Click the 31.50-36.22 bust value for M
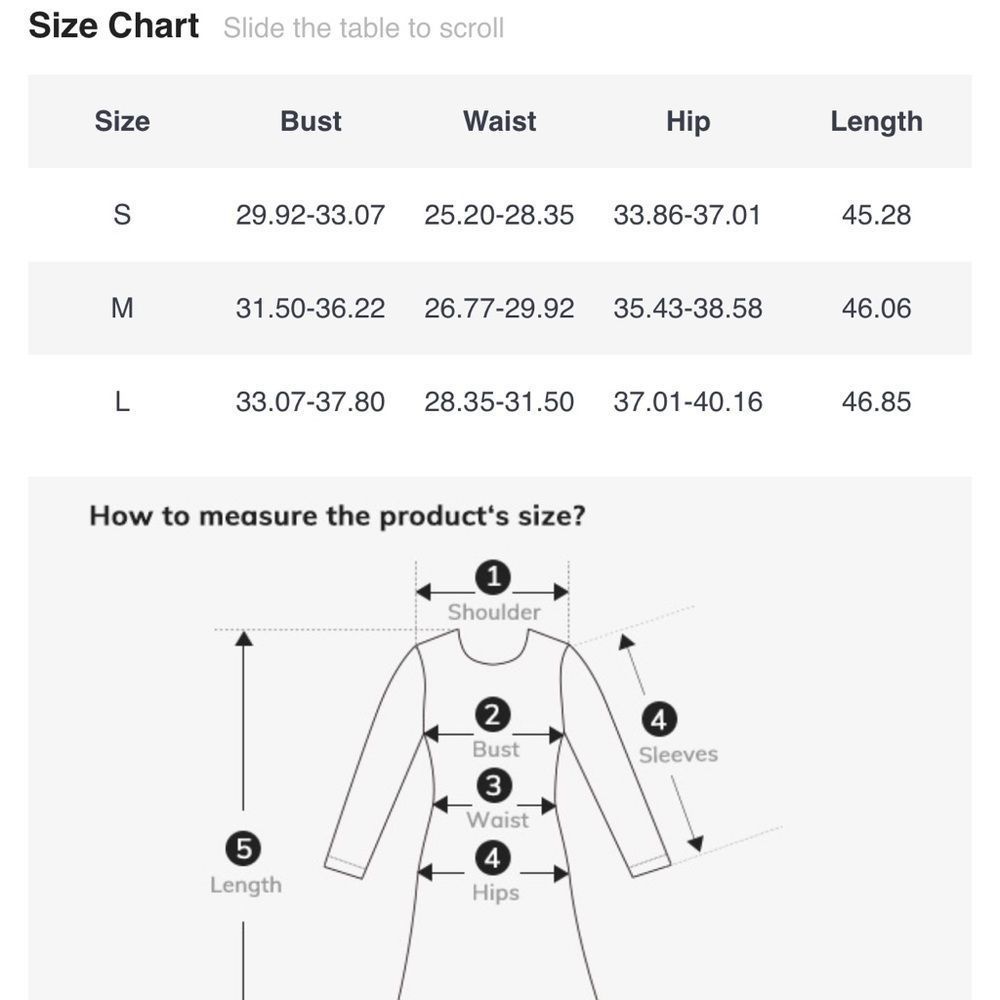Screen dimensions: 1000x1000 tap(311, 308)
